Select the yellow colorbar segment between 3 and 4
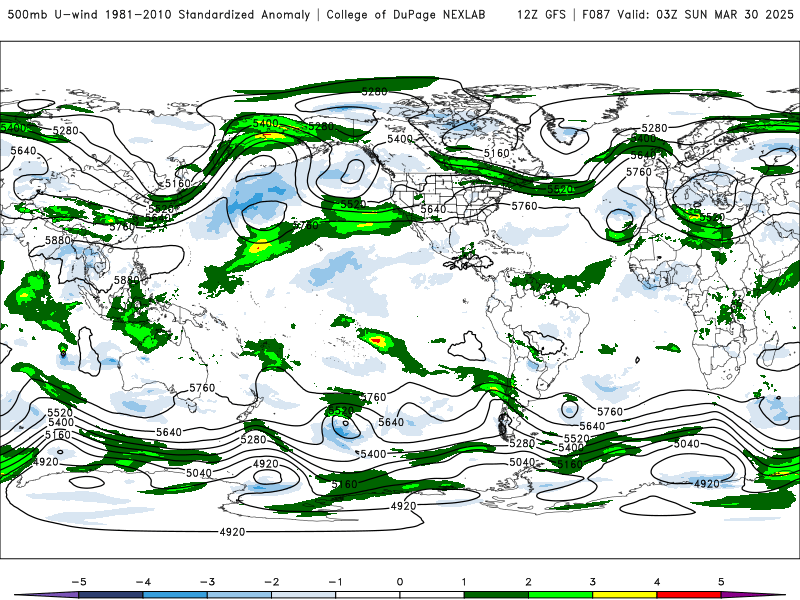This screenshot has height=600, width=800. [625, 595]
